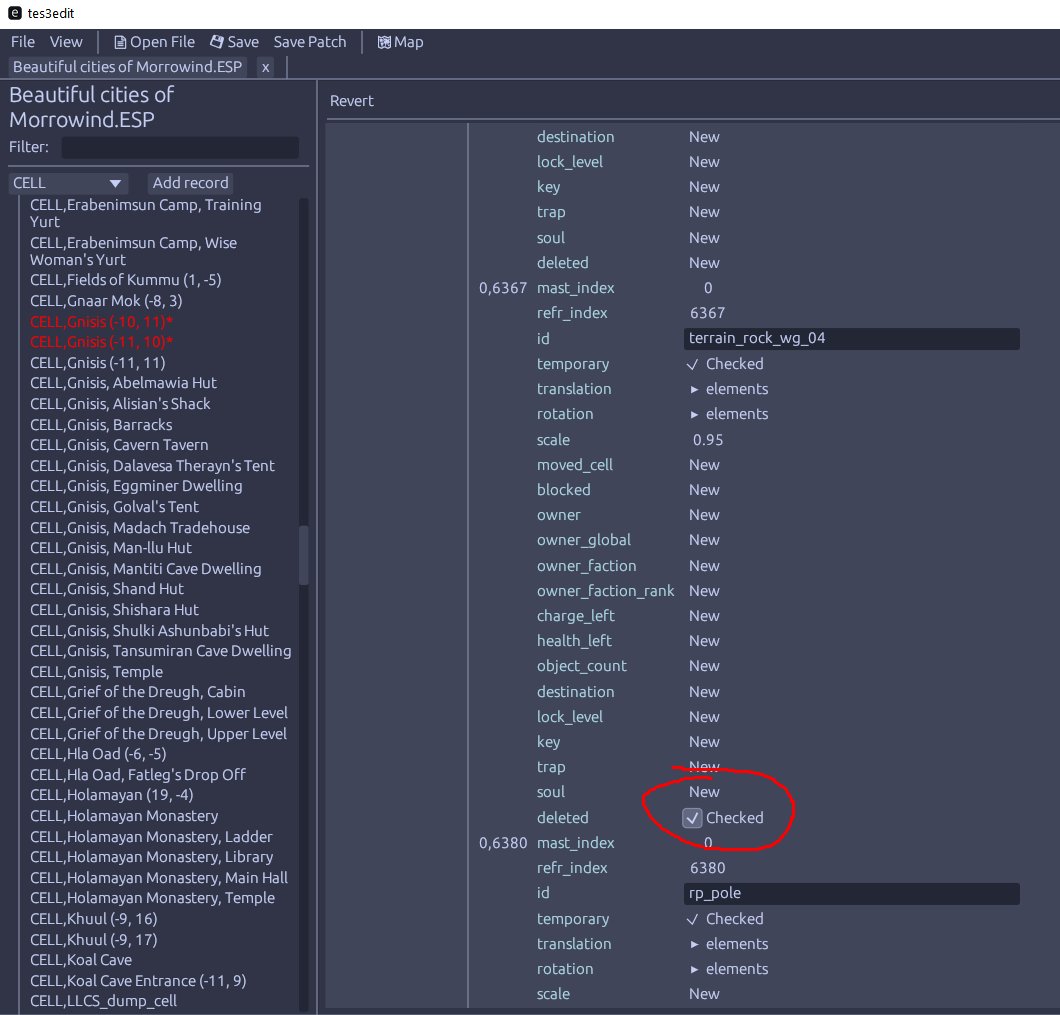This screenshot has width=1060, height=1015.
Task: Click refr_index value 6367
Action: tap(707, 313)
